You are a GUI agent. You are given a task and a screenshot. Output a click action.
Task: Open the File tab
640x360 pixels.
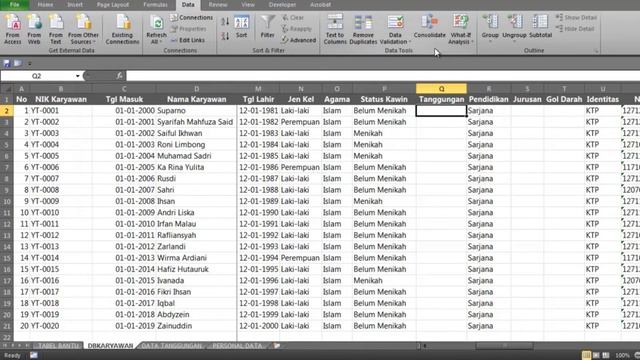pyautogui.click(x=14, y=5)
